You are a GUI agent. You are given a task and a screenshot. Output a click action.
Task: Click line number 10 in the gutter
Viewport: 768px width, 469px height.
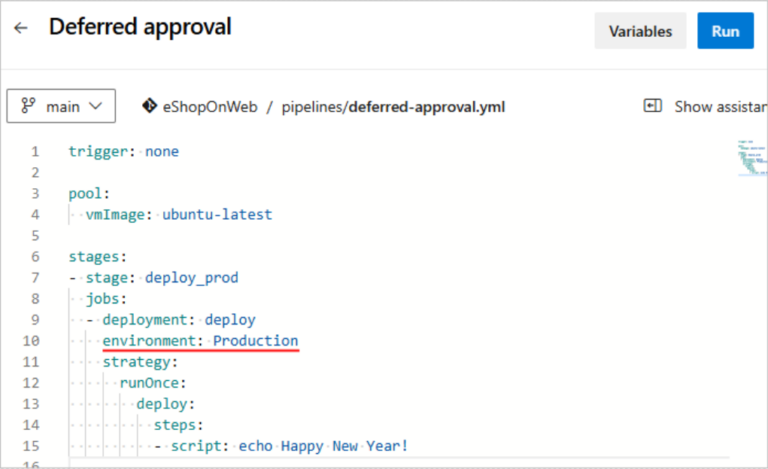tap(31, 341)
